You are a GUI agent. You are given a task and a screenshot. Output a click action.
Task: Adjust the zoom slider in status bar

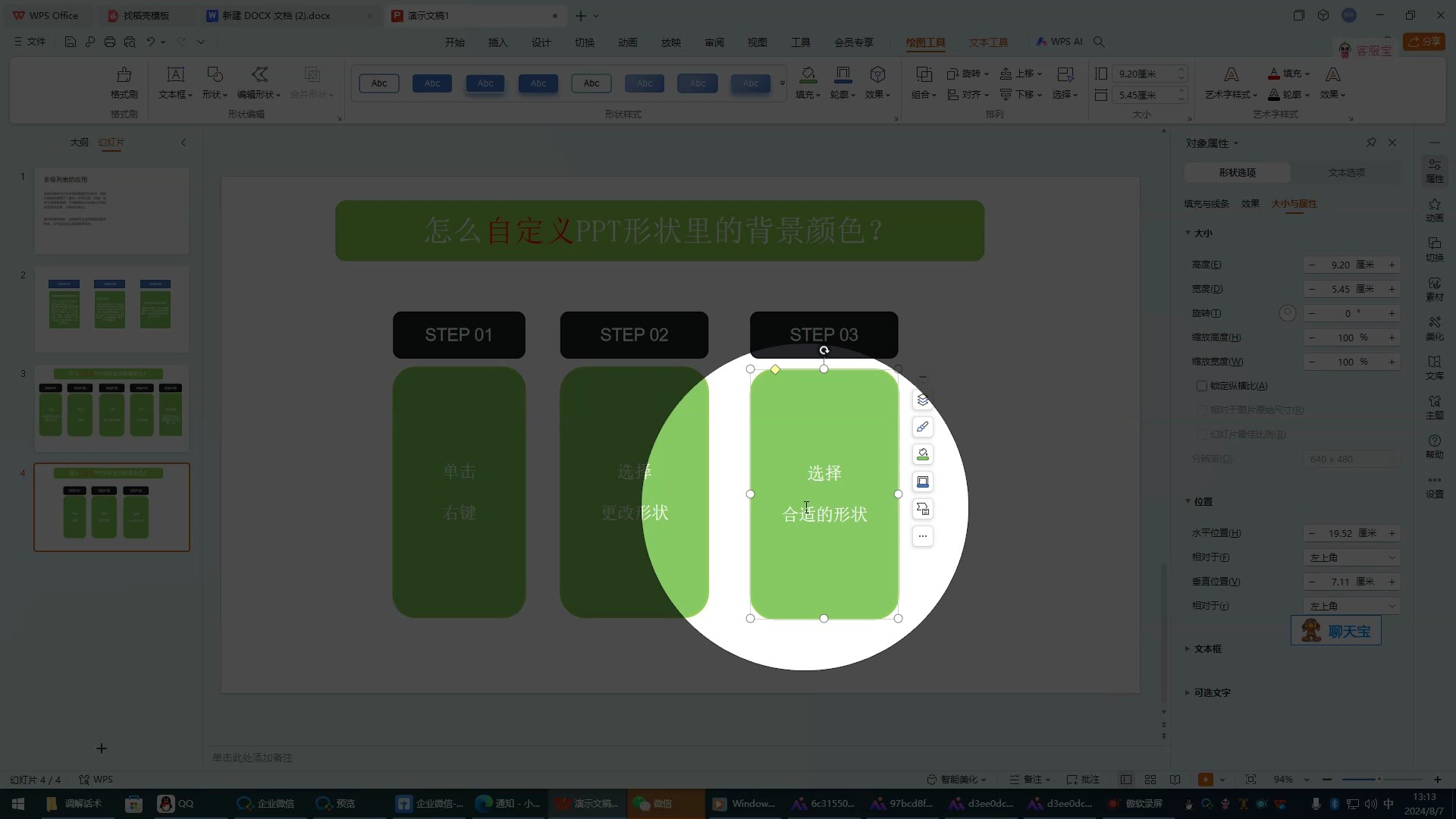(1379, 780)
